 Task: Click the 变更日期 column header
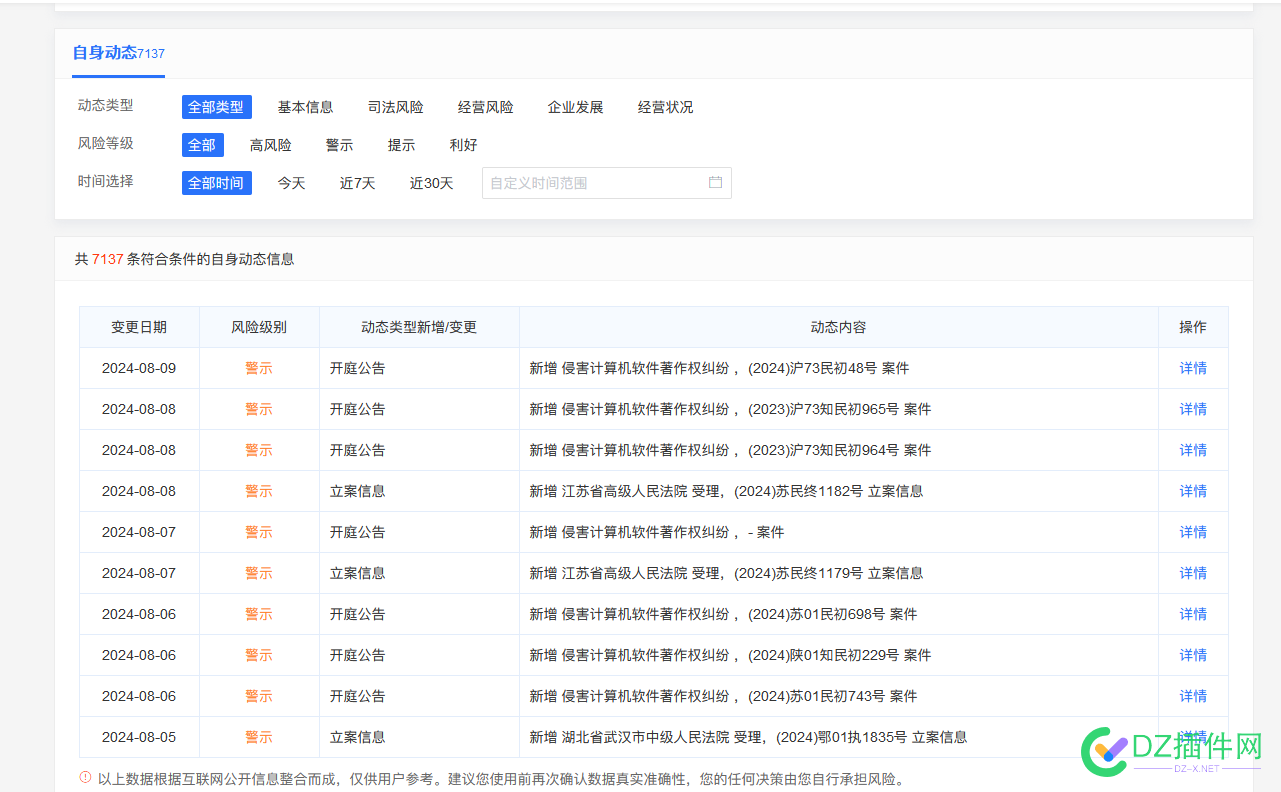[x=139, y=327]
